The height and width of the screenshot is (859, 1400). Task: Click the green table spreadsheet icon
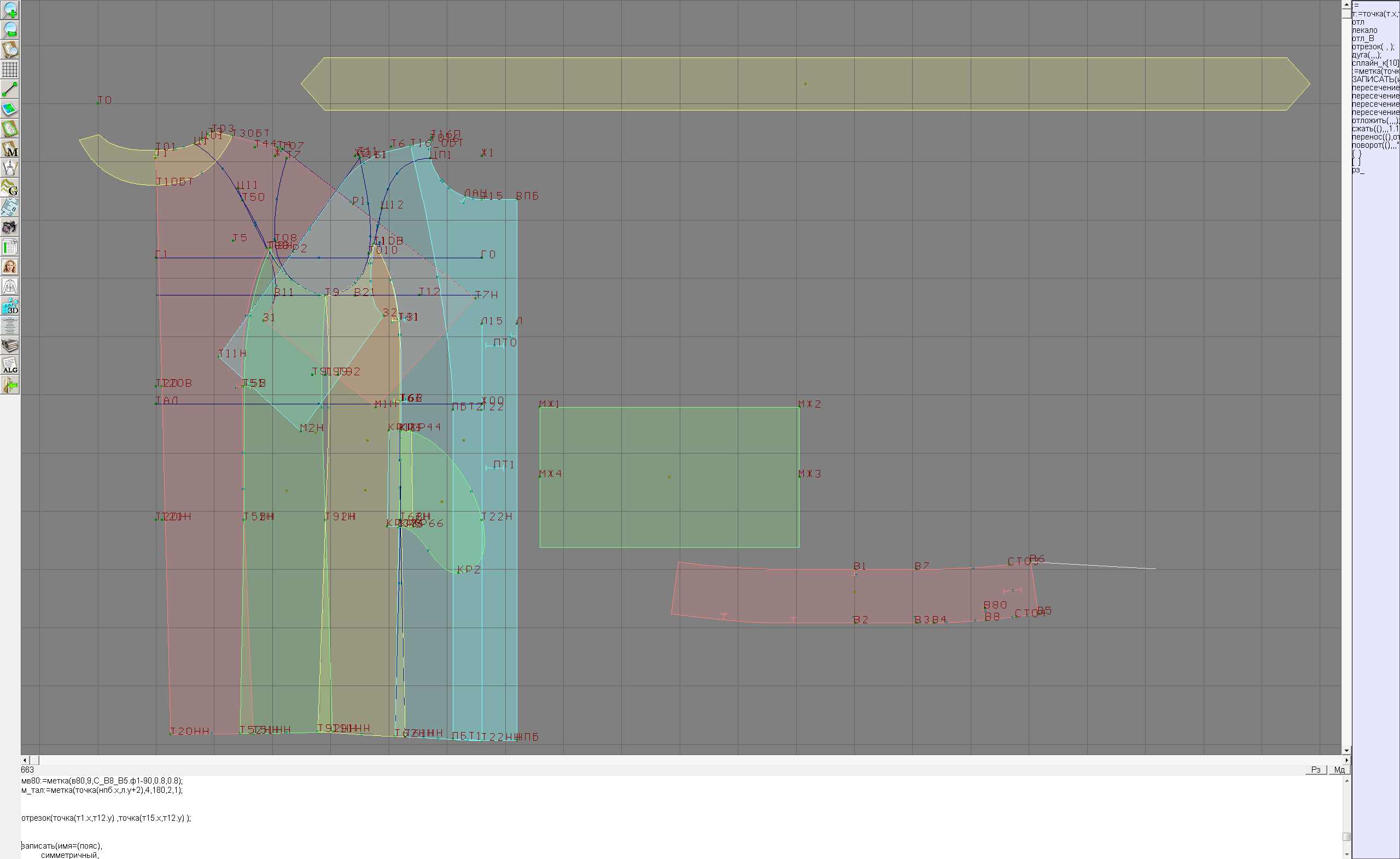click(10, 247)
